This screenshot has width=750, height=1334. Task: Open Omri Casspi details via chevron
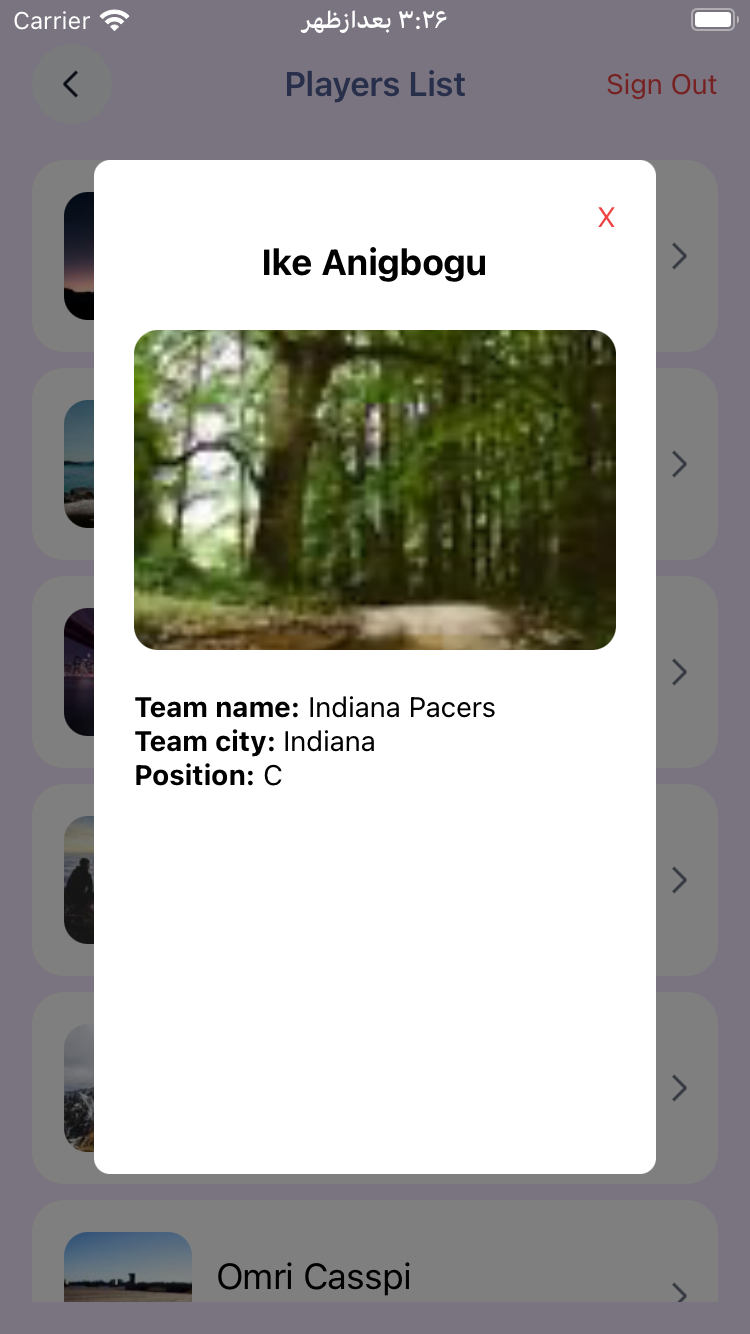[679, 1293]
